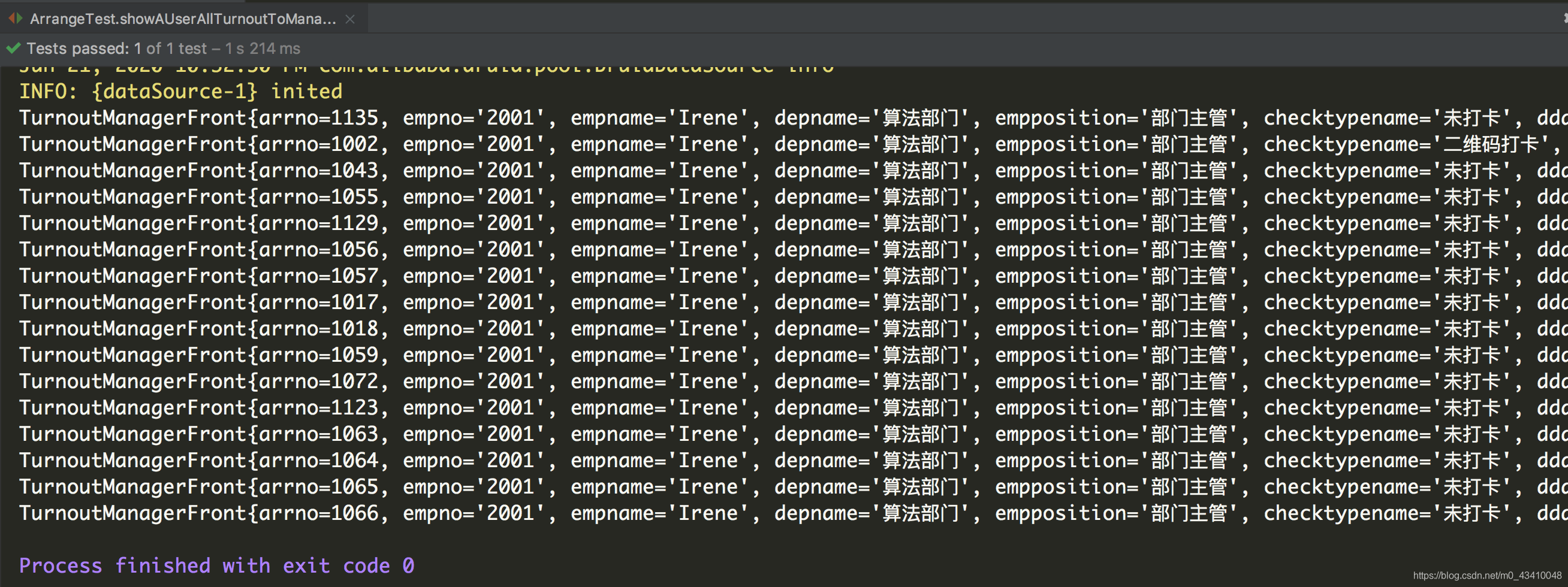
Task: Click the output line with arrno=1123
Action: 793,407
